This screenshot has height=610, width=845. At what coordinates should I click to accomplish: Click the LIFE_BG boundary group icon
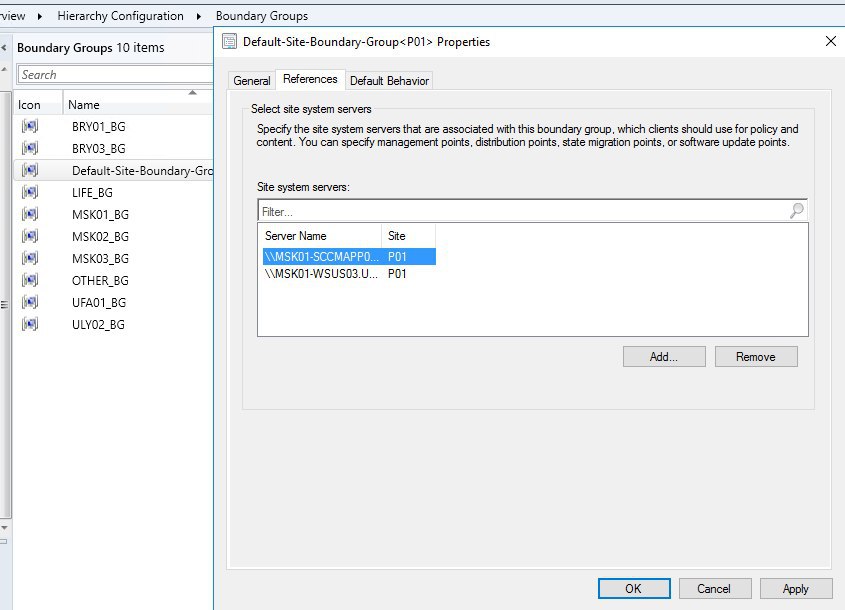30,192
